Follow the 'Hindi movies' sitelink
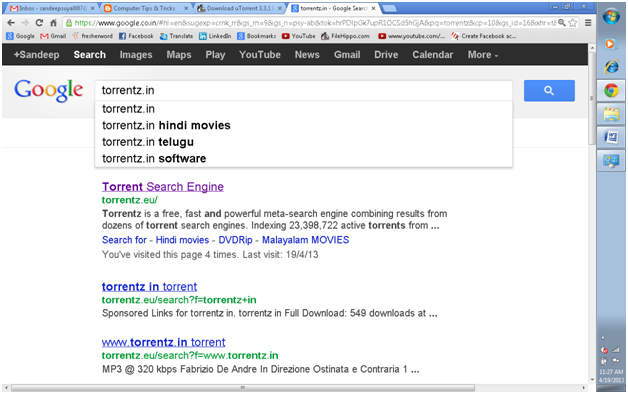The height and width of the screenshot is (395, 628). 182,240
